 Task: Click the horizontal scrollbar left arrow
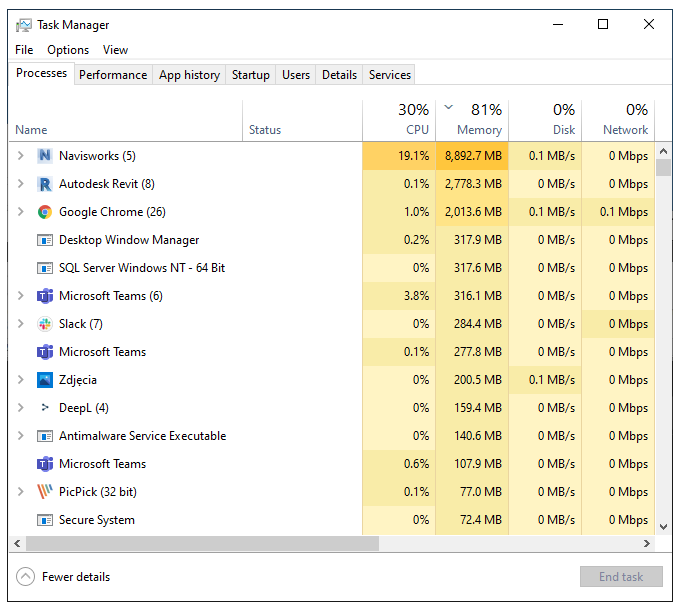[x=17, y=544]
